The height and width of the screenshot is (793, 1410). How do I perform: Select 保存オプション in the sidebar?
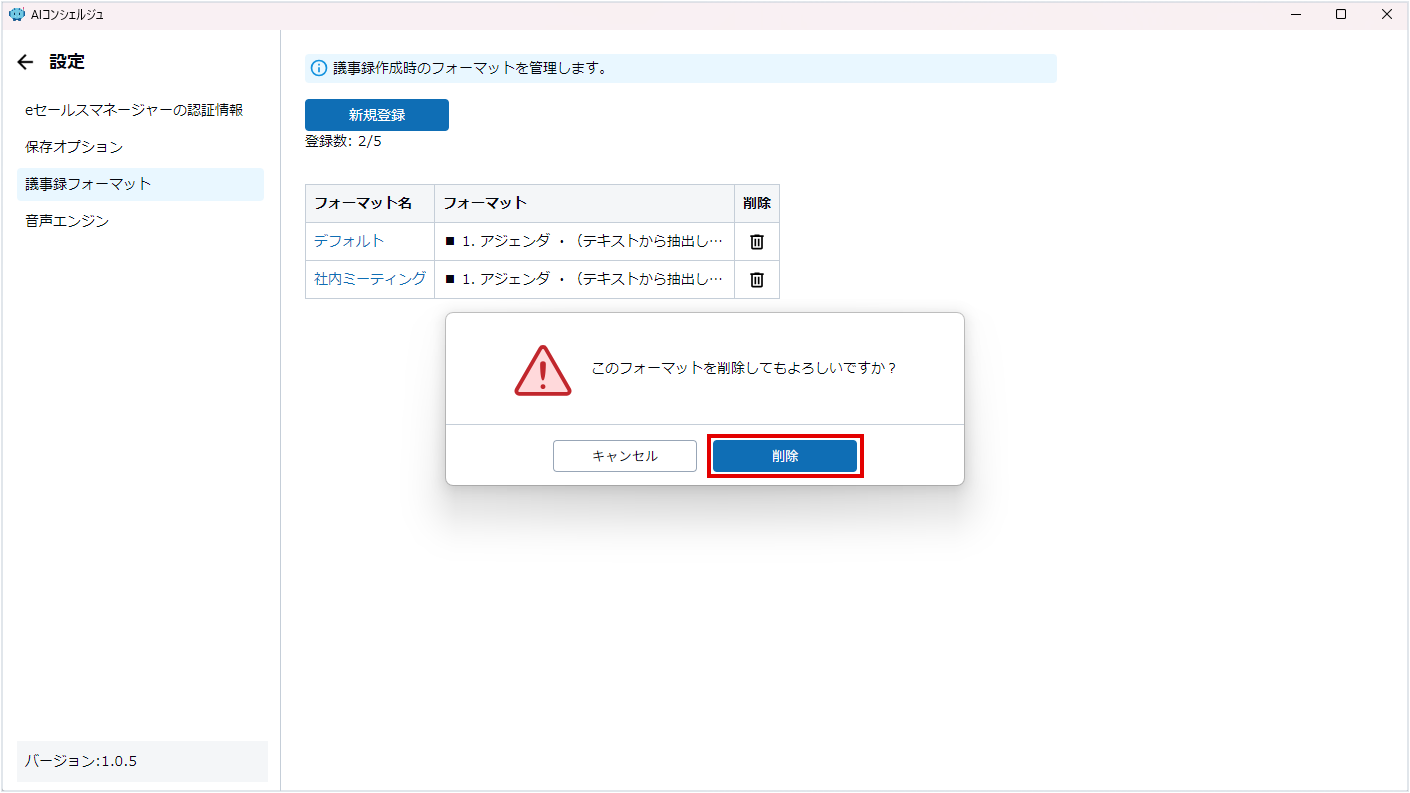tap(74, 147)
